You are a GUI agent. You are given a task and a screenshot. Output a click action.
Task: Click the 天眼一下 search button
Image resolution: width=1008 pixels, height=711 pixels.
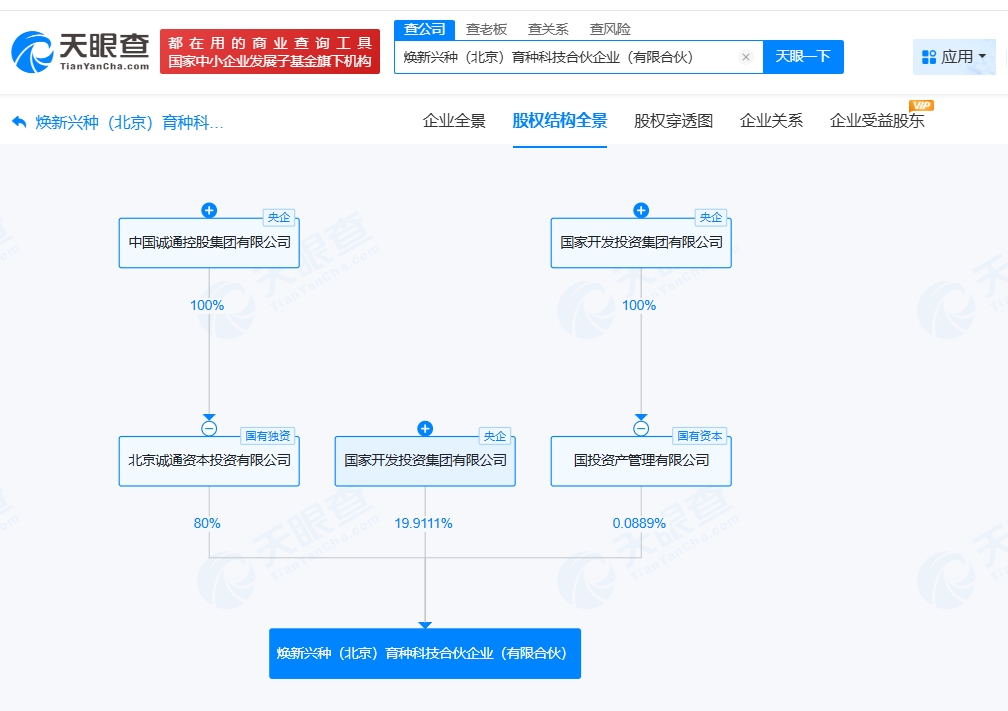803,57
